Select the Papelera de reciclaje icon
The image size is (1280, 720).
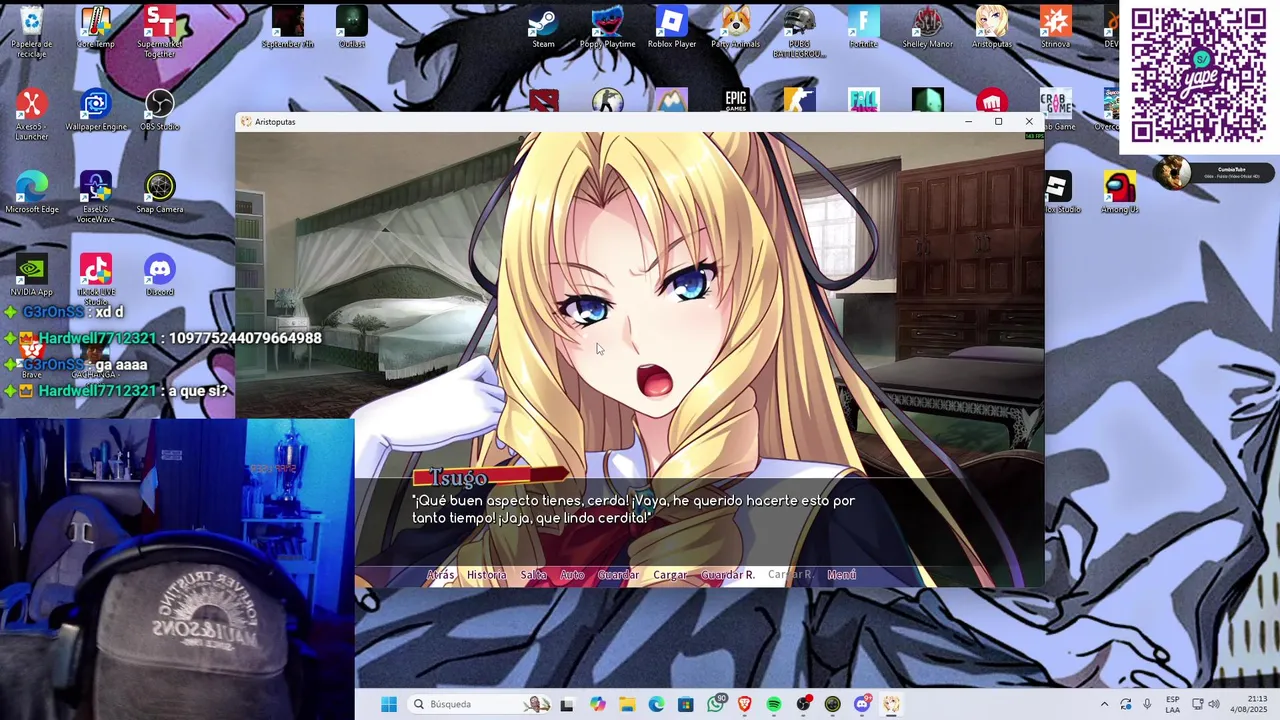tap(31, 32)
